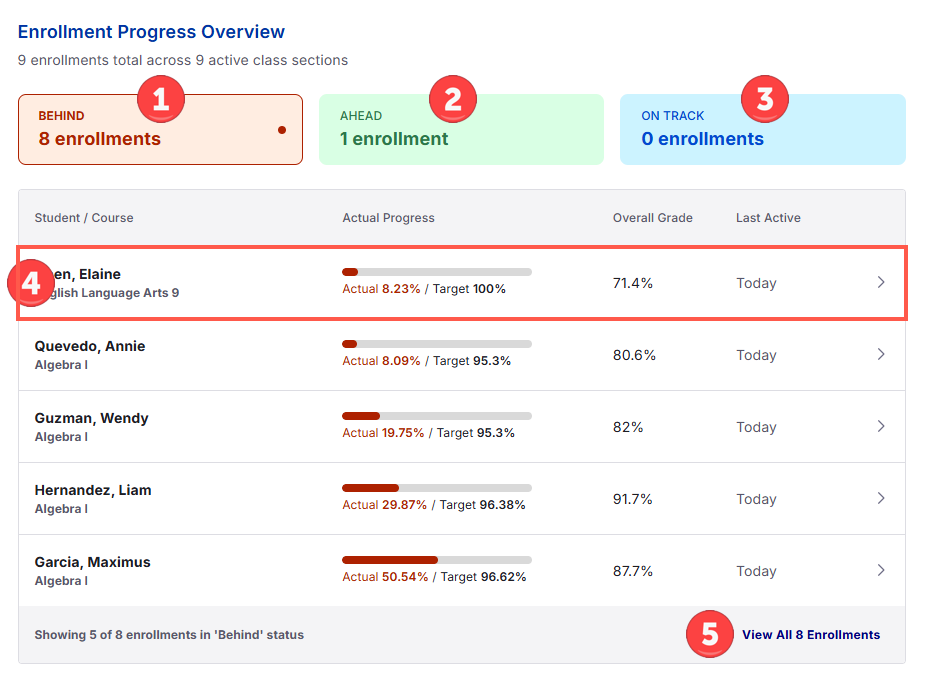This screenshot has width=925, height=674.
Task: Click the 87.7% overall grade value
Action: [632, 571]
